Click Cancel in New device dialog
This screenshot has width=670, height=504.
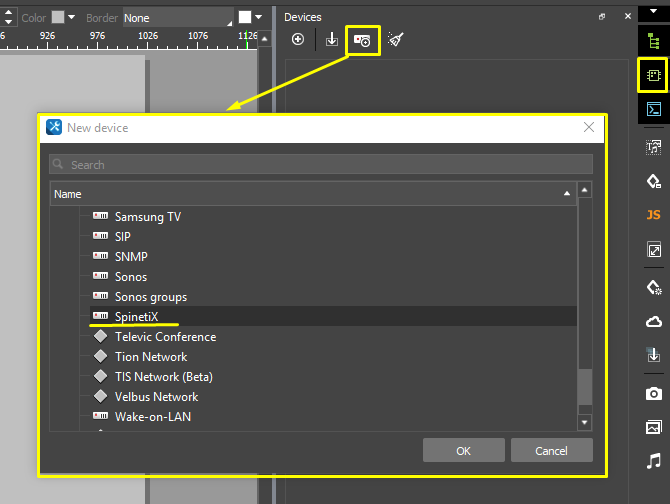551,451
